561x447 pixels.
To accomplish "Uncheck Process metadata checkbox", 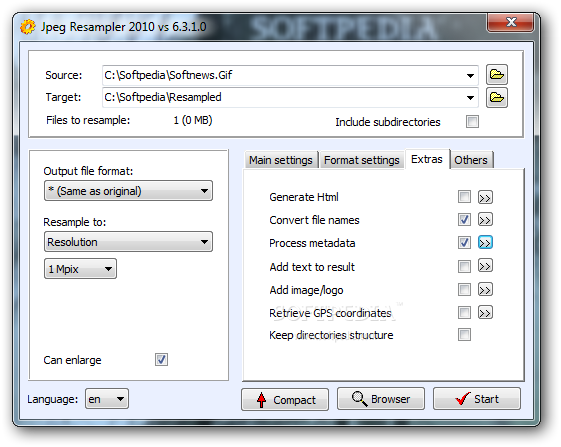I will click(464, 243).
